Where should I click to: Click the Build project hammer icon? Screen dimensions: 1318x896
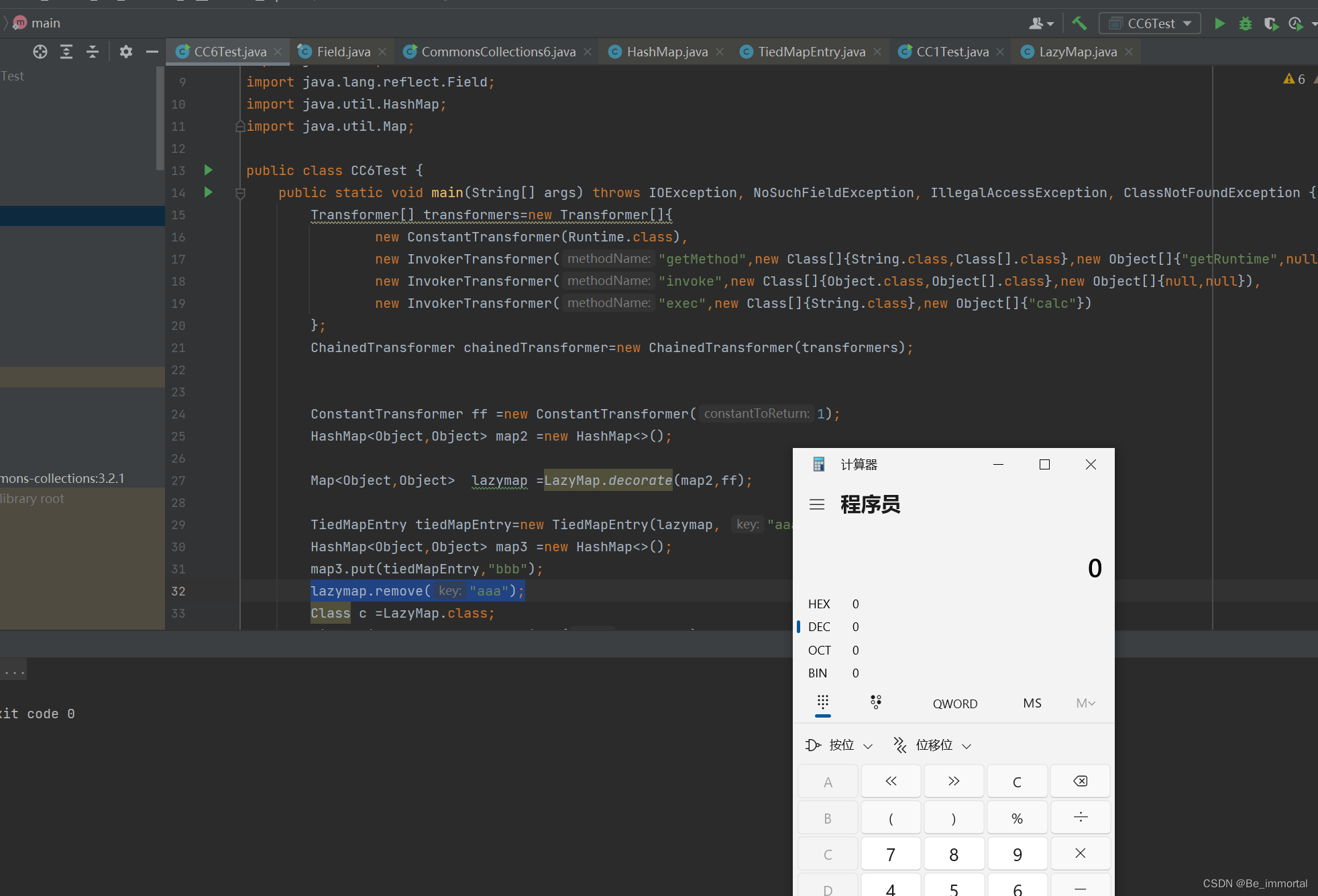(x=1079, y=23)
